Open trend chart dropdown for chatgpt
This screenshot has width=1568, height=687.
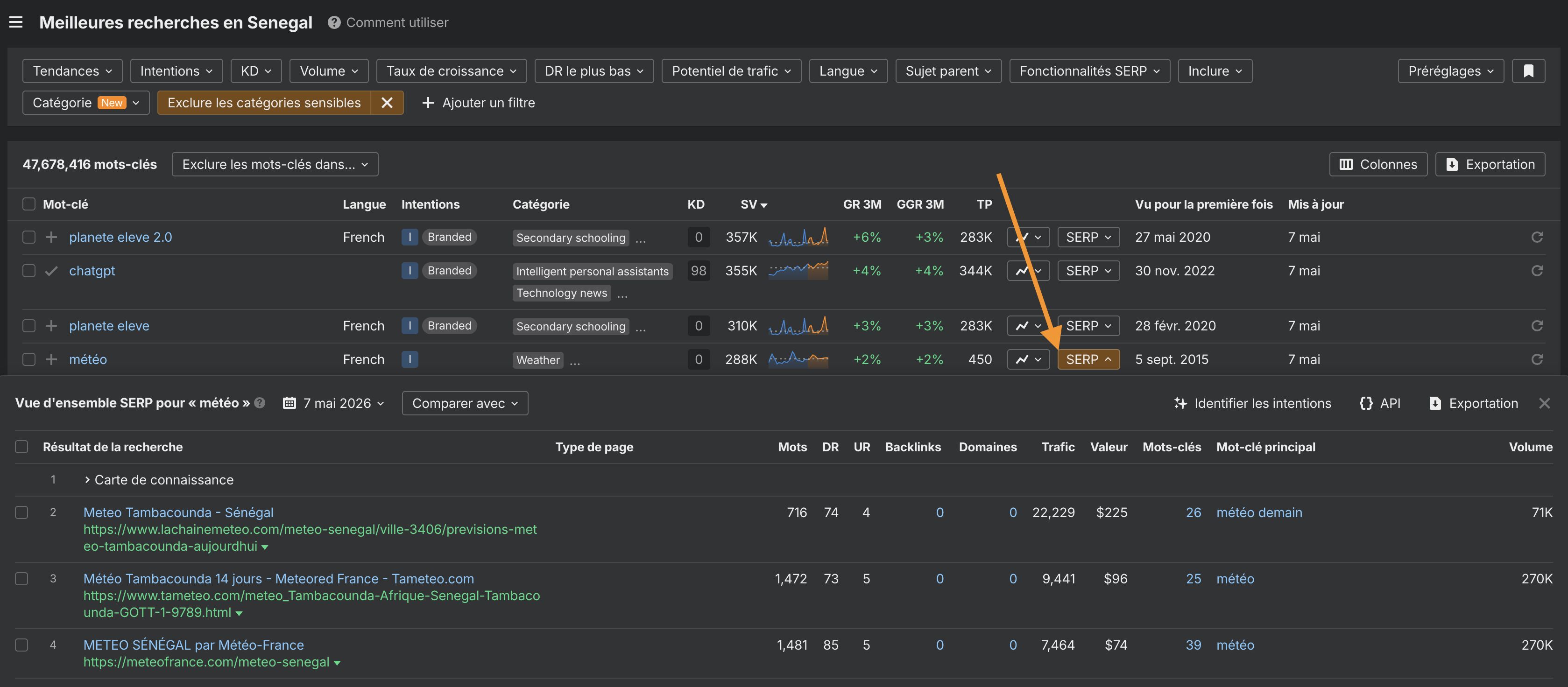pyautogui.click(x=1028, y=271)
